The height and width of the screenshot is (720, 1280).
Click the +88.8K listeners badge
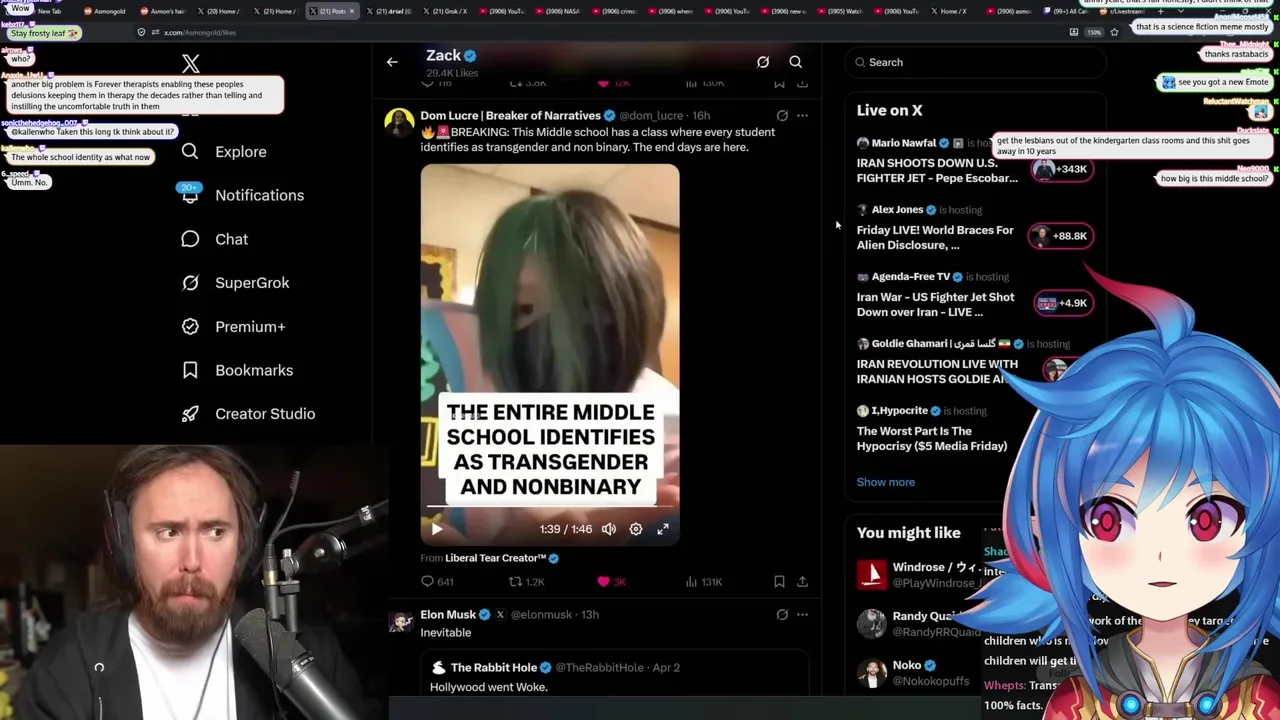pos(1062,236)
